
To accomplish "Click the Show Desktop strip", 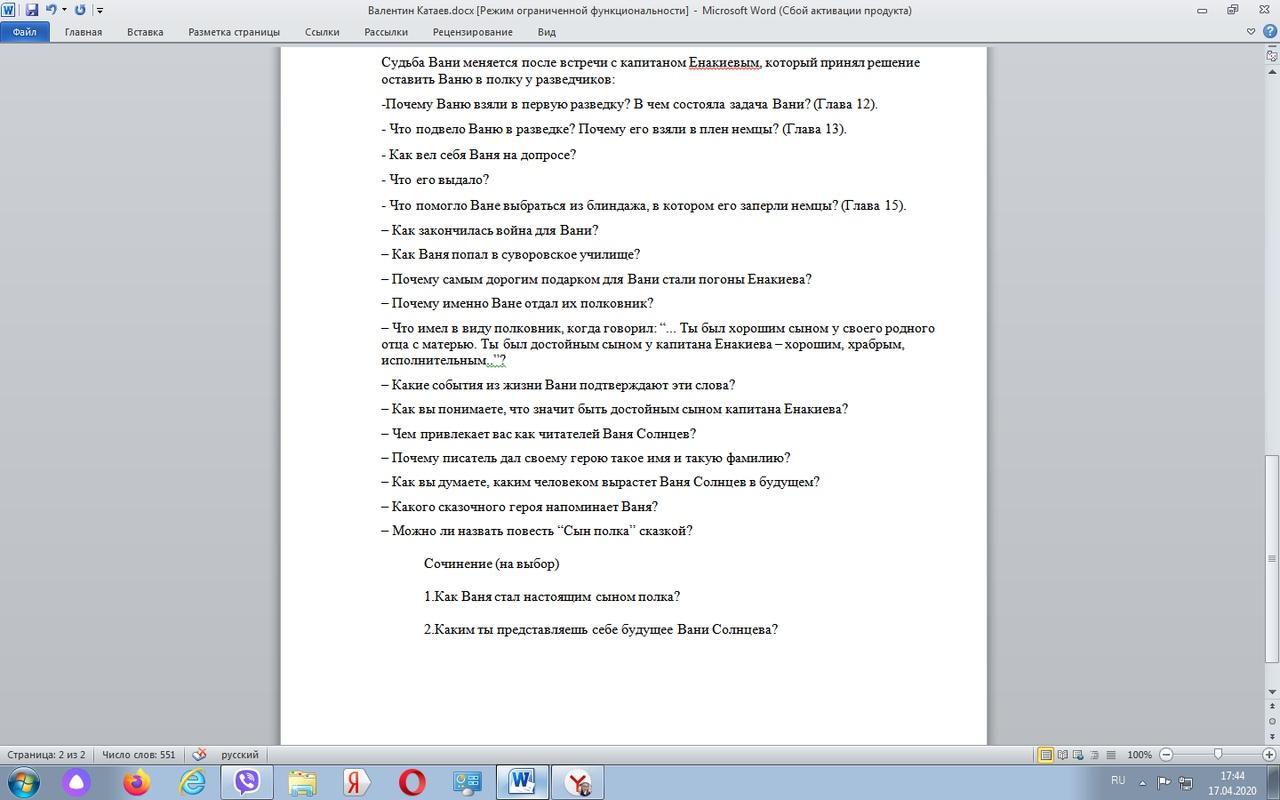I will point(1273,782).
